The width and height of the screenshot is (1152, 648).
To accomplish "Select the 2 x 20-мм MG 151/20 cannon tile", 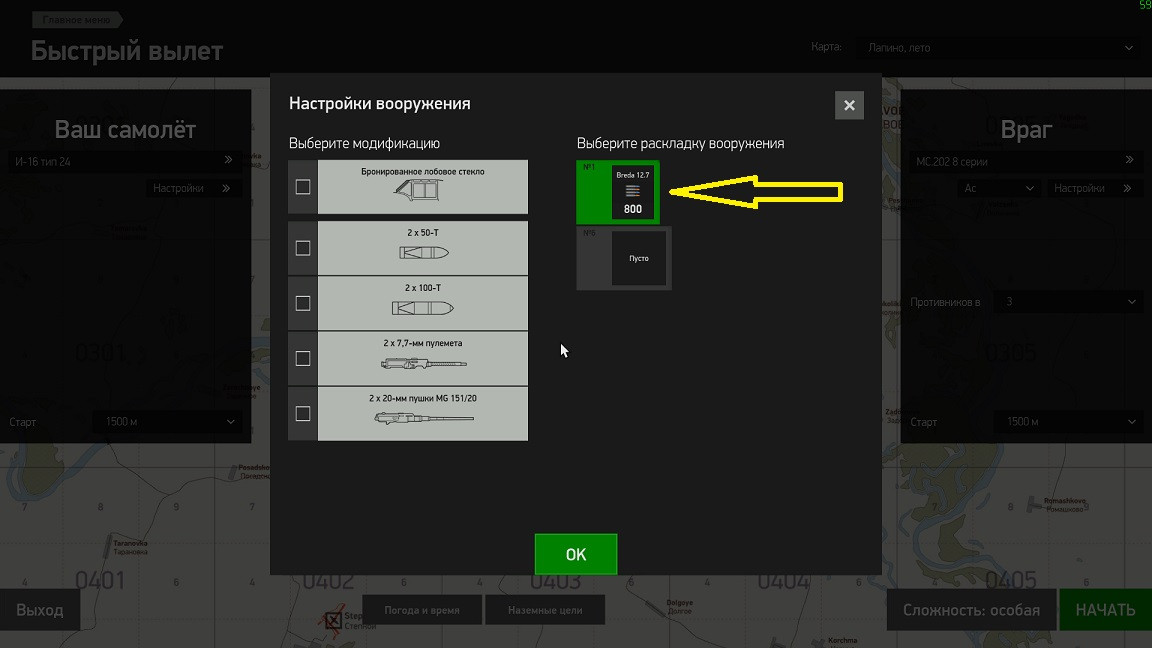I will point(422,414).
